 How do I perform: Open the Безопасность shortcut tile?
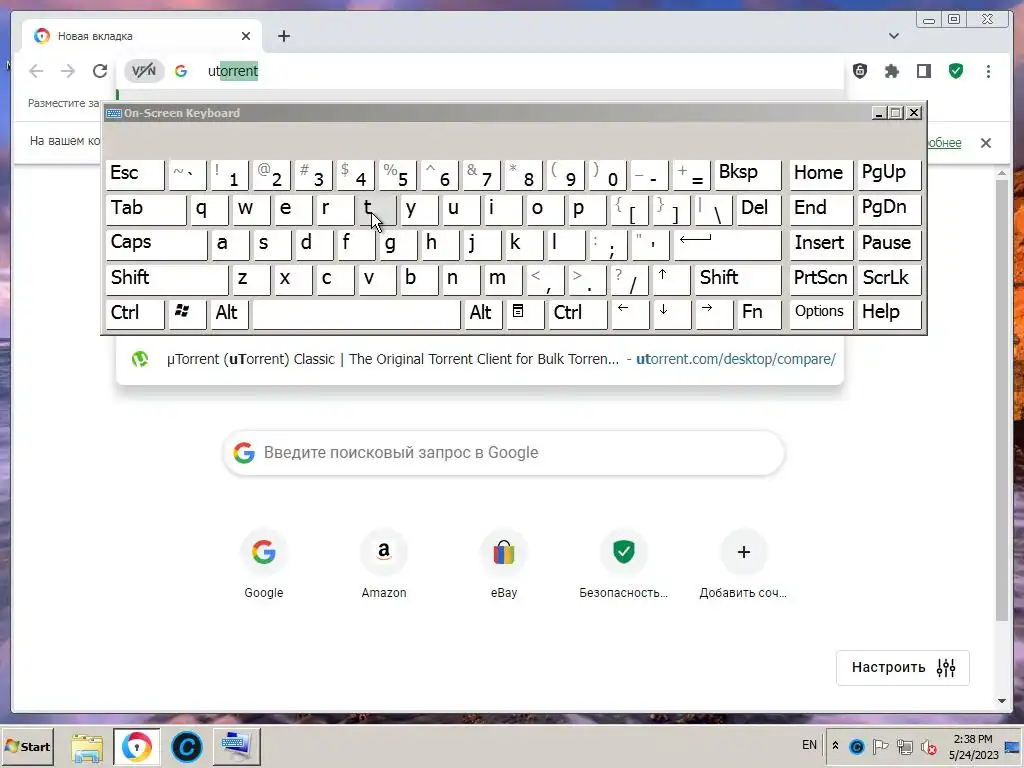[624, 565]
